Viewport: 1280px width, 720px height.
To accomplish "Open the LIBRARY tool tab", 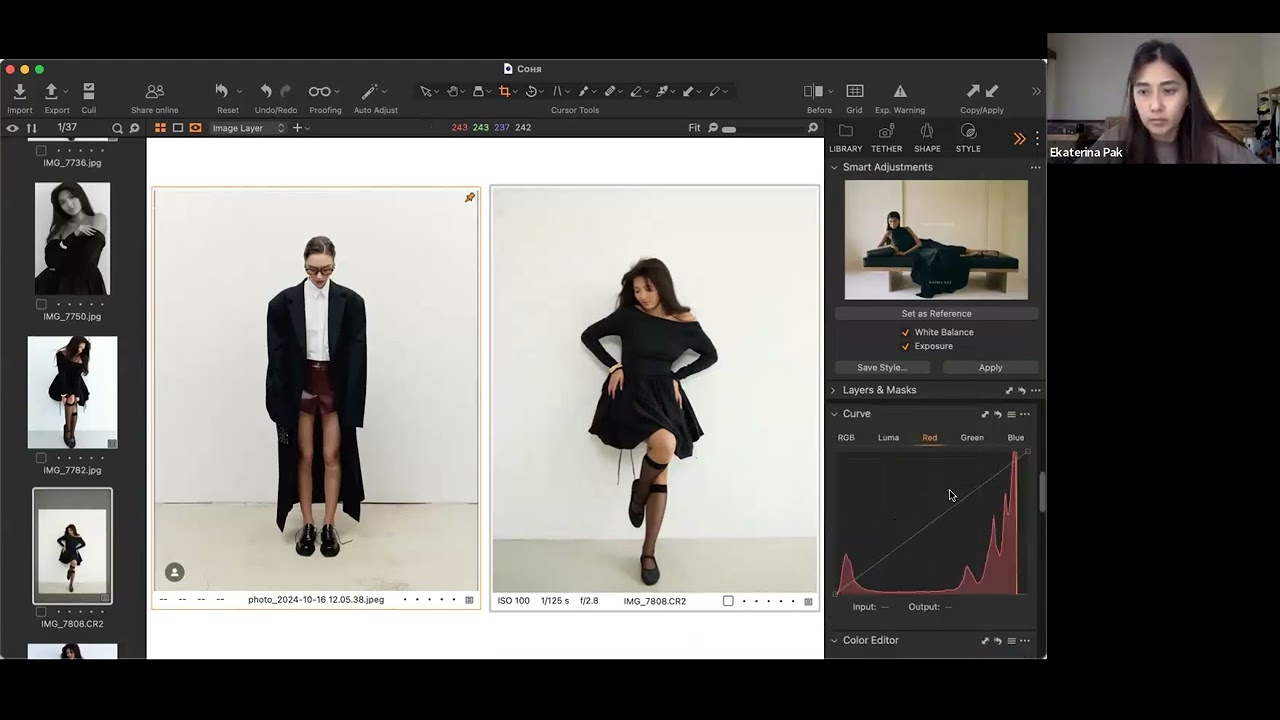I will coord(845,138).
